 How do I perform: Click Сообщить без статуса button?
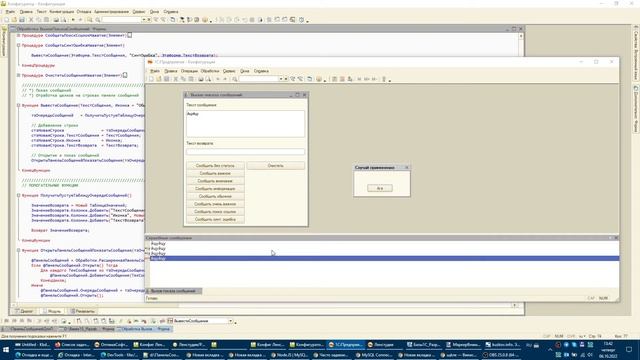(215, 166)
